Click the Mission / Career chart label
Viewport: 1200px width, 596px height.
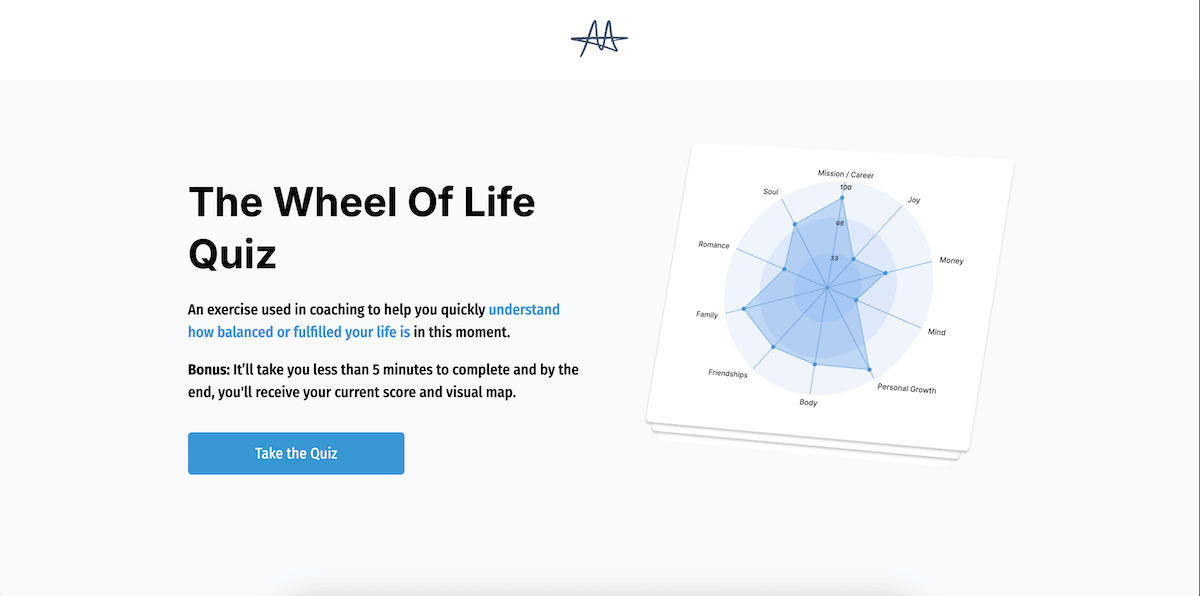[846, 174]
